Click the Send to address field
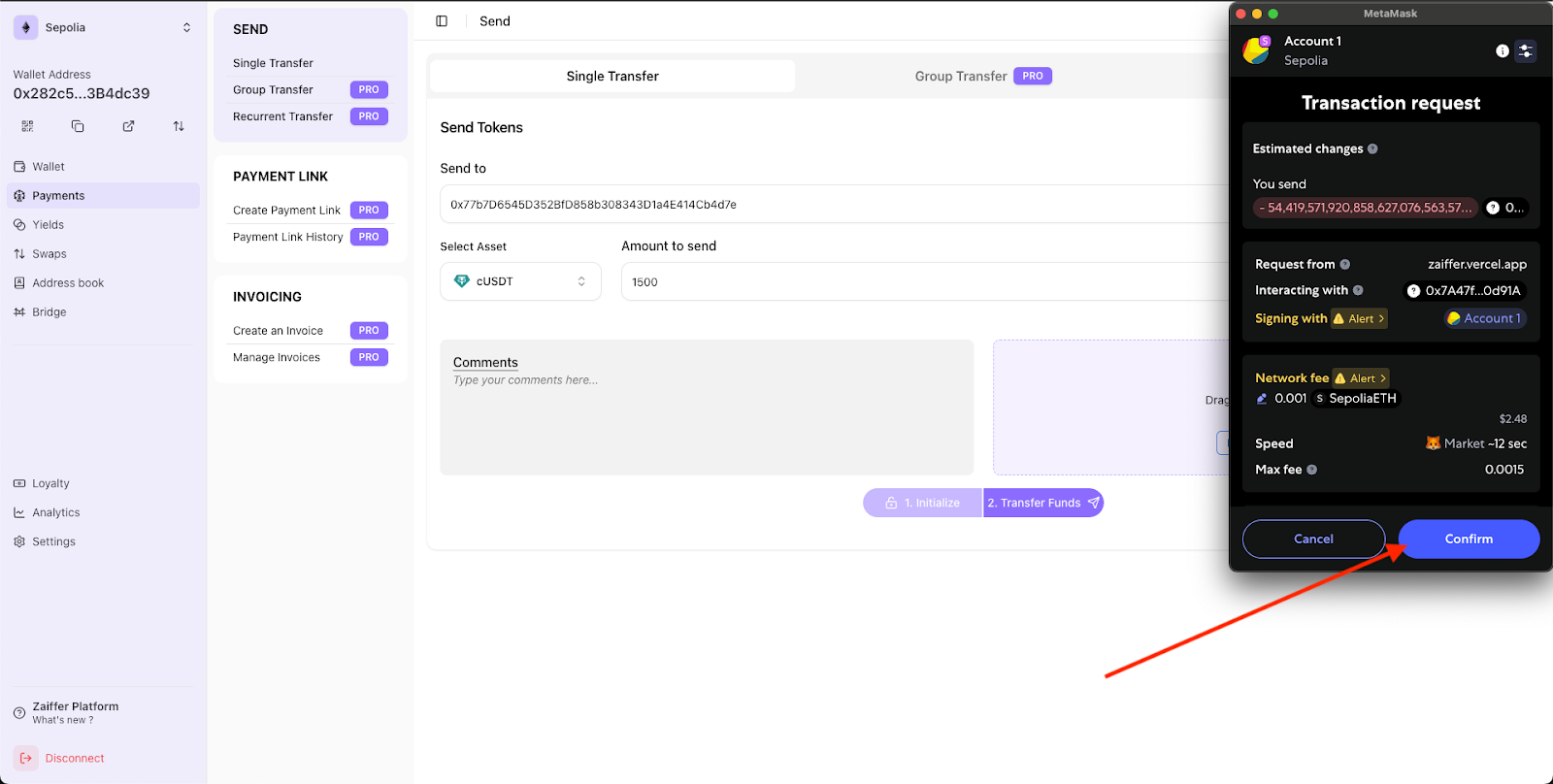The width and height of the screenshot is (1553, 784). [835, 205]
